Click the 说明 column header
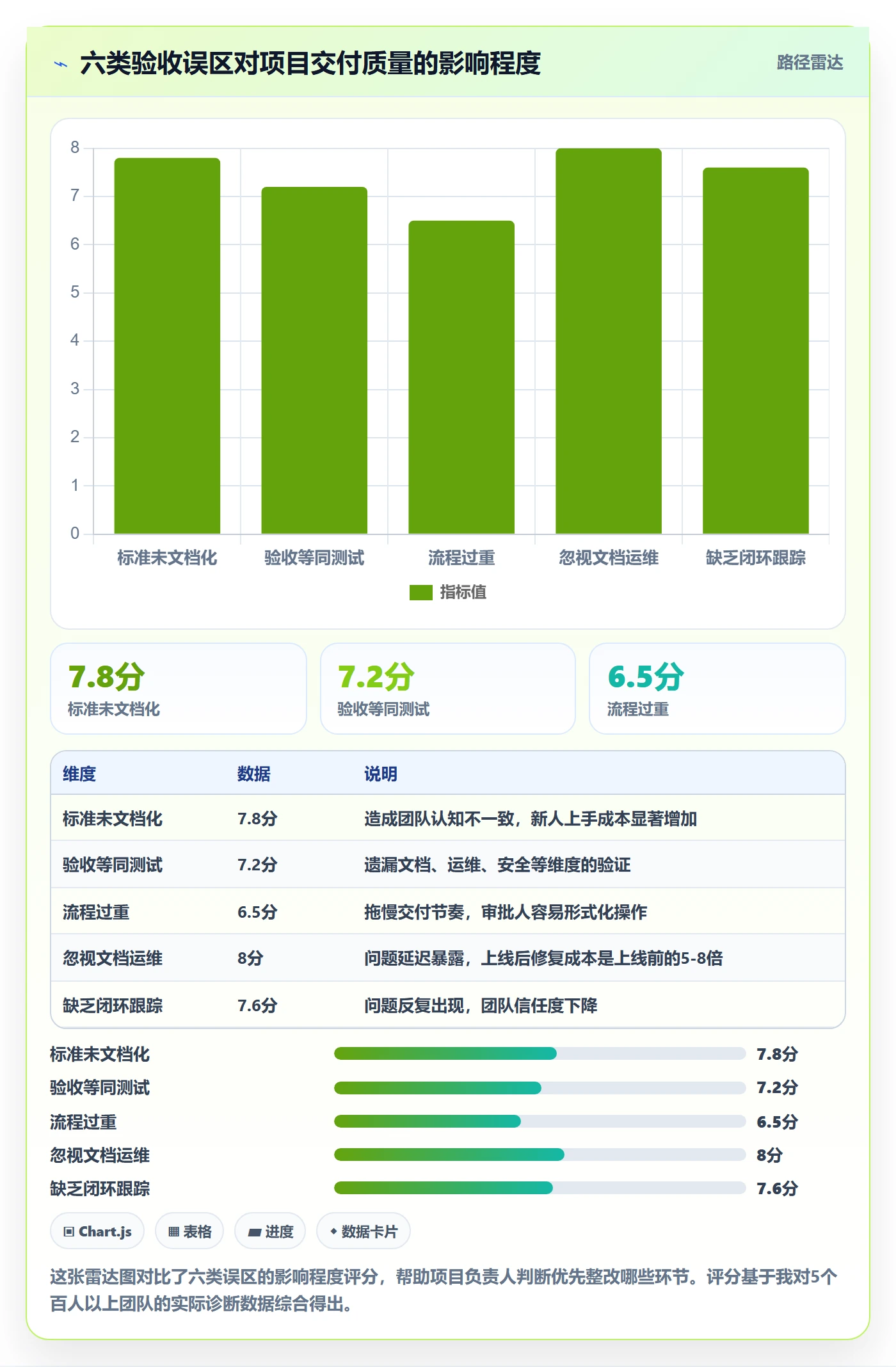 pos(381,774)
